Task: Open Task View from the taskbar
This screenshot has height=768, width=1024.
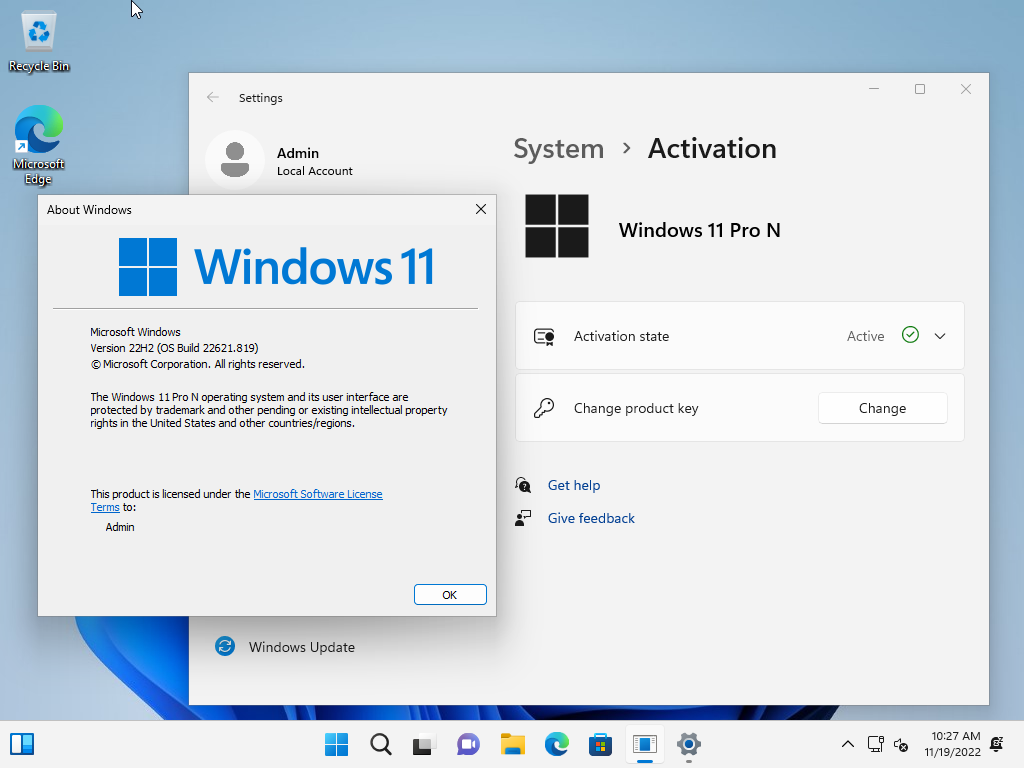Action: click(x=424, y=744)
